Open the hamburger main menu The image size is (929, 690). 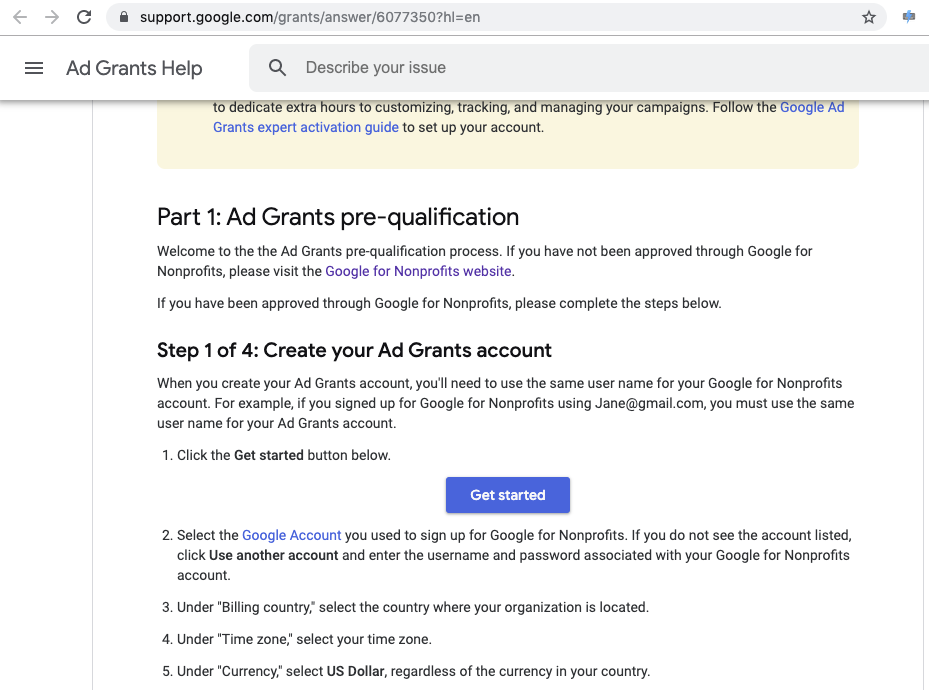(x=34, y=68)
